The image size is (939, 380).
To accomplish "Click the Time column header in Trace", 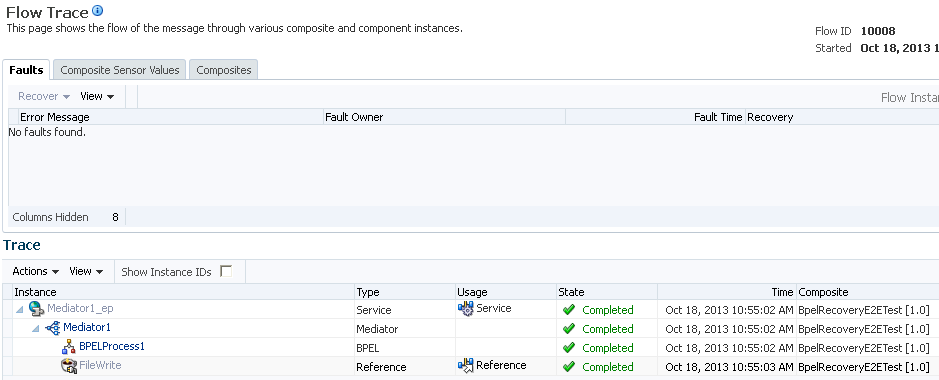I will click(x=727, y=292).
